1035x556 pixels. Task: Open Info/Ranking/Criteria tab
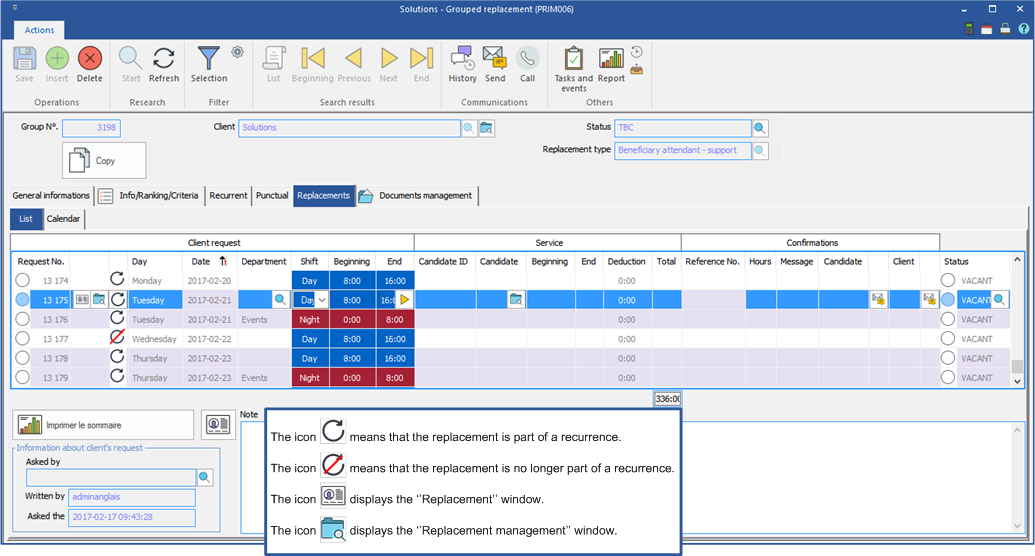(x=149, y=195)
